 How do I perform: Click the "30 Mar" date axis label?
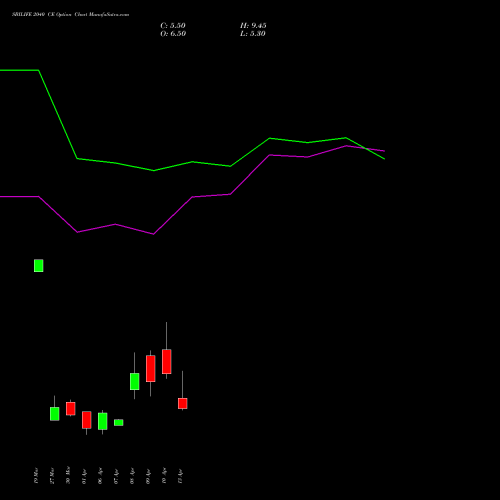click(x=68, y=475)
